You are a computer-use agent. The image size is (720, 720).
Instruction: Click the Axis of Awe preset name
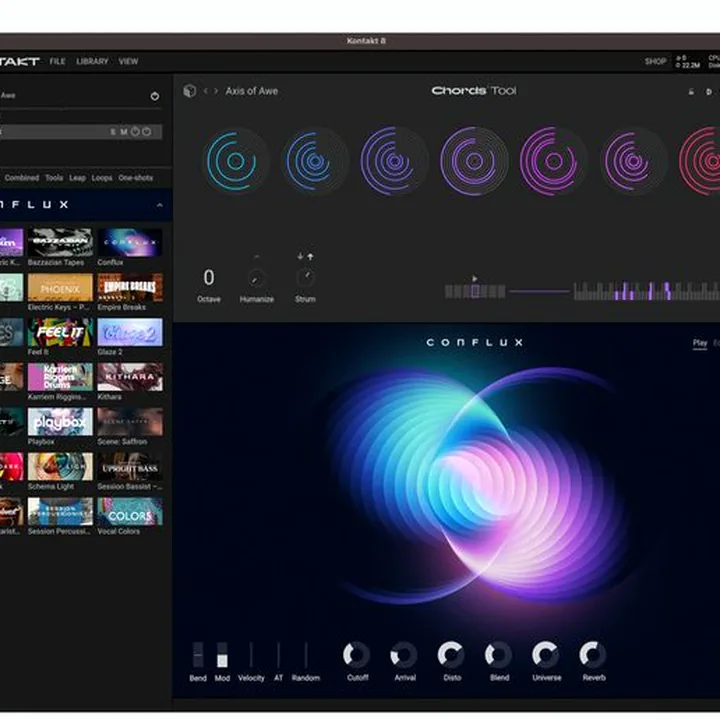tap(252, 91)
